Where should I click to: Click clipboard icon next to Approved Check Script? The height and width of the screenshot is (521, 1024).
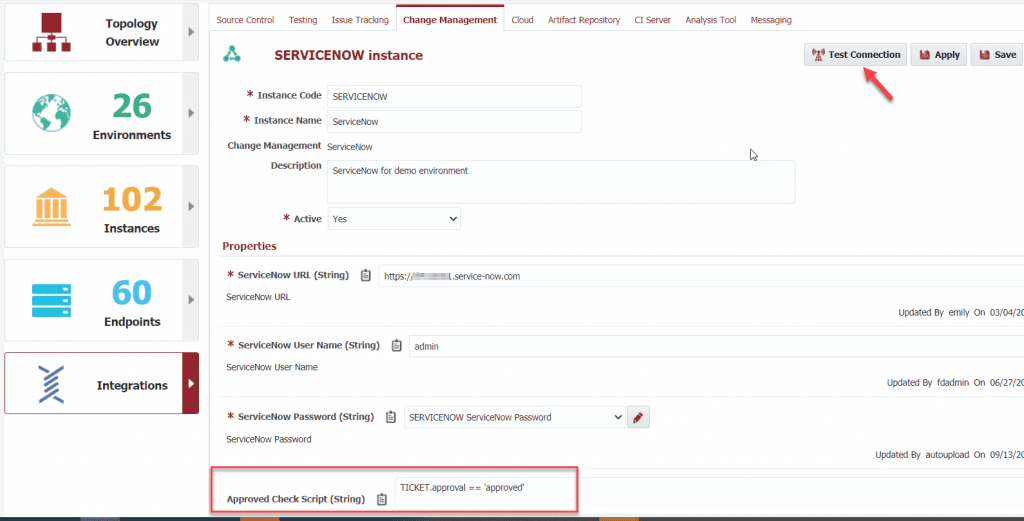tap(381, 499)
